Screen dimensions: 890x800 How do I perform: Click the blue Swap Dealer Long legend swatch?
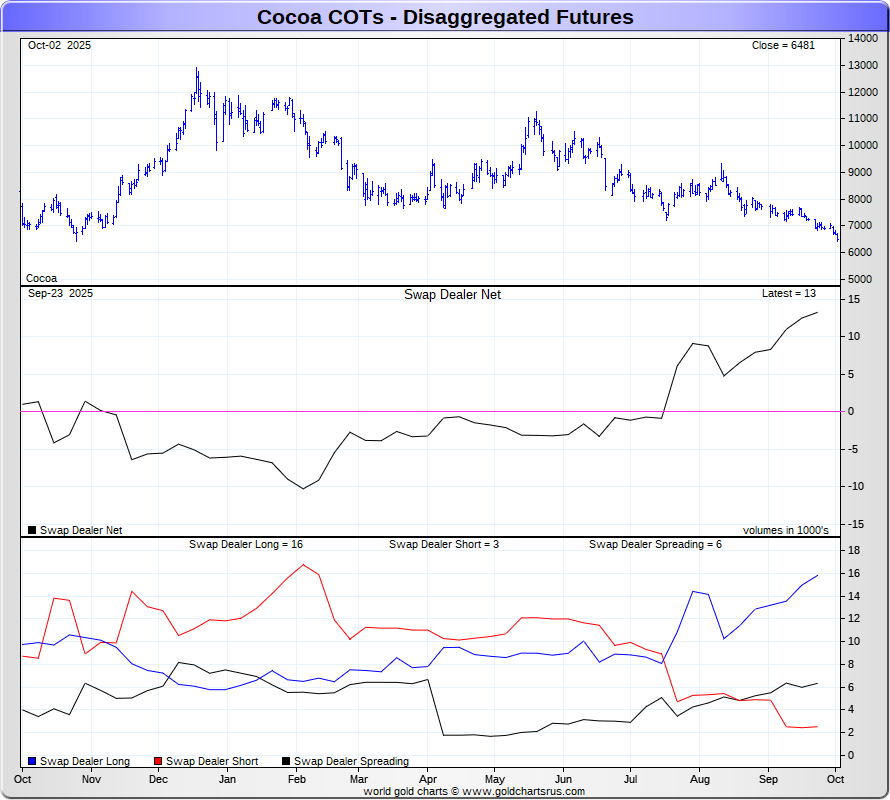click(x=32, y=762)
